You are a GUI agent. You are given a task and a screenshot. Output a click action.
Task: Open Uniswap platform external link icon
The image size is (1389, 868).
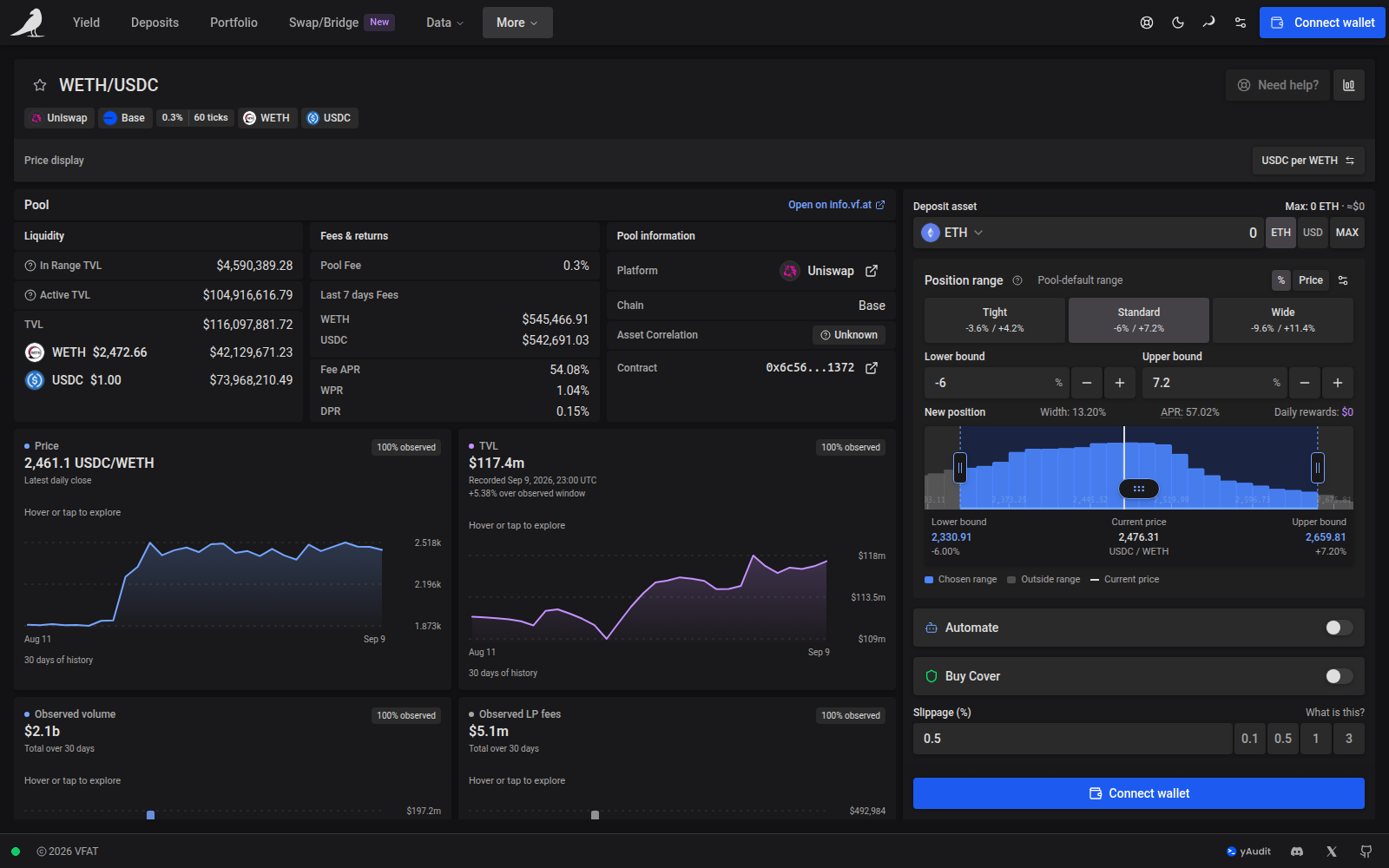pyautogui.click(x=872, y=271)
